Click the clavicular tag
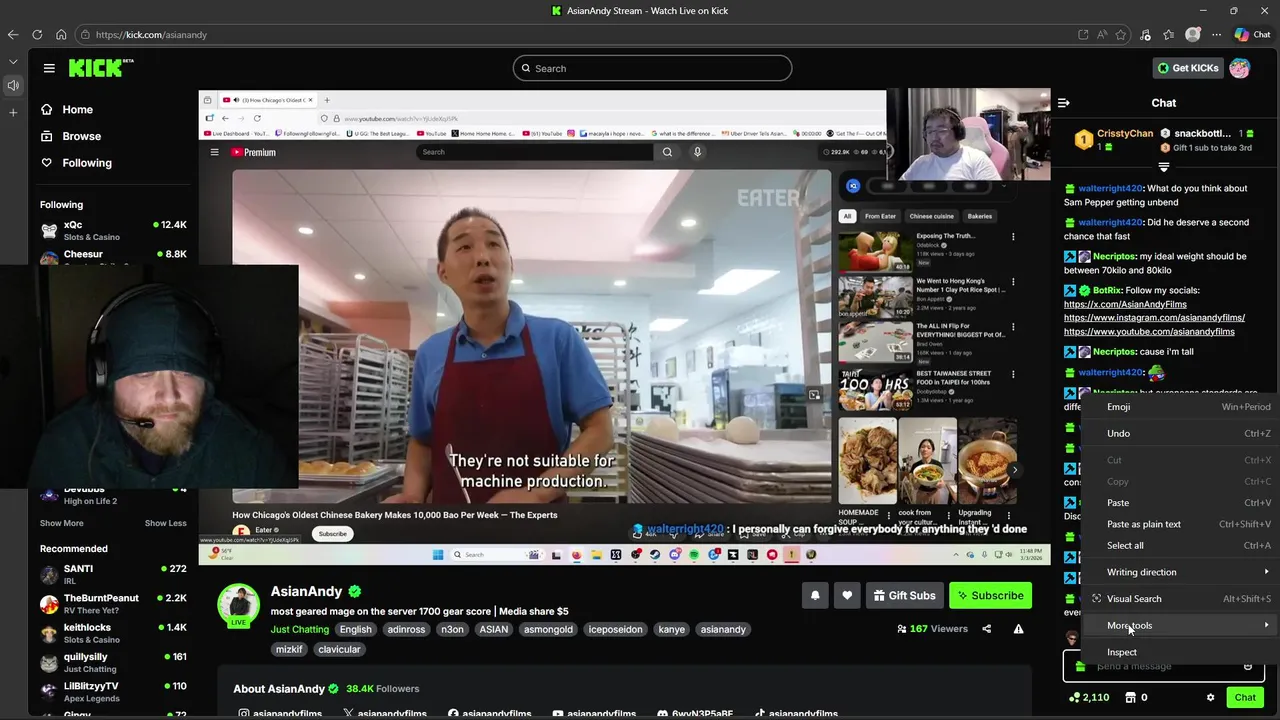1280x720 pixels. [x=339, y=649]
